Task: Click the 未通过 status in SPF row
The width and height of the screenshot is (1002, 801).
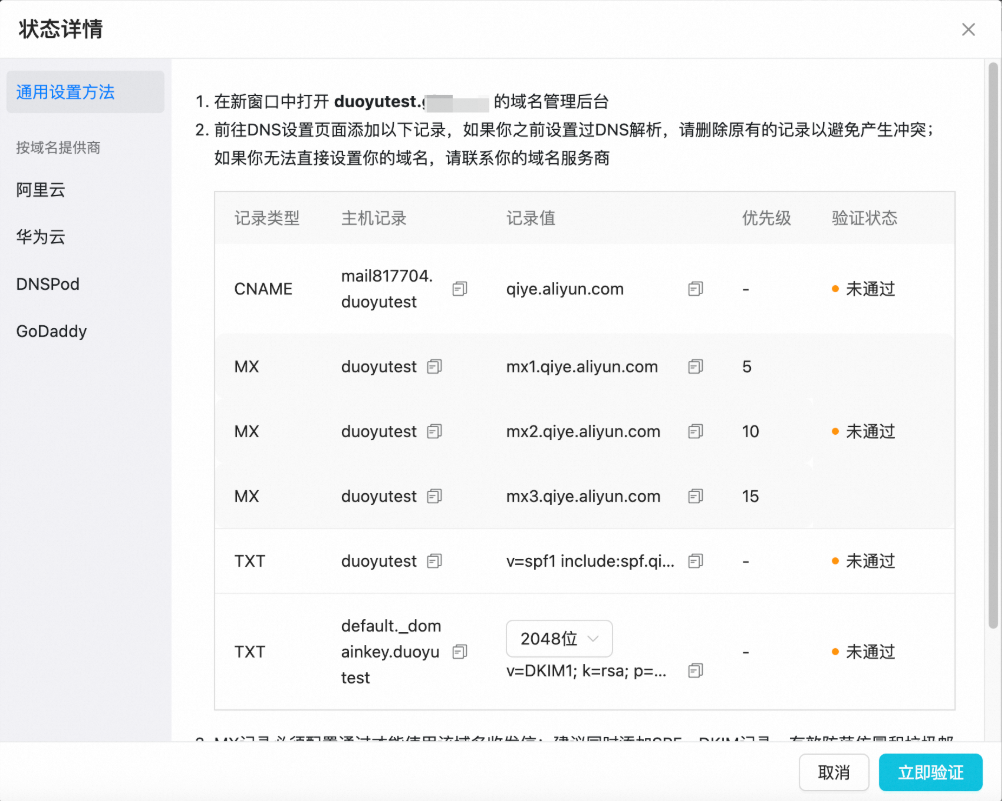Action: [863, 561]
